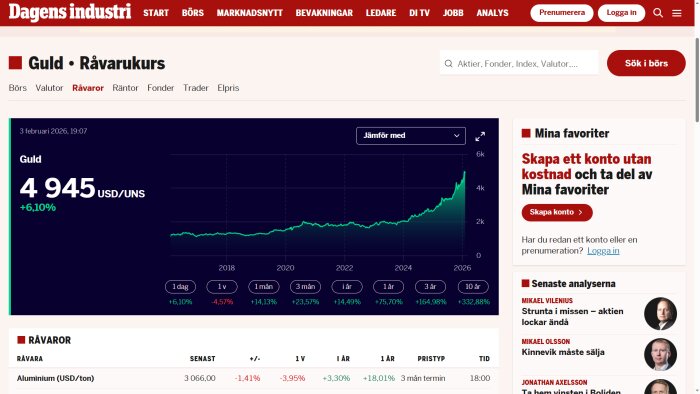Switch to Räntor sub-tab
700x394 pixels.
coord(125,88)
